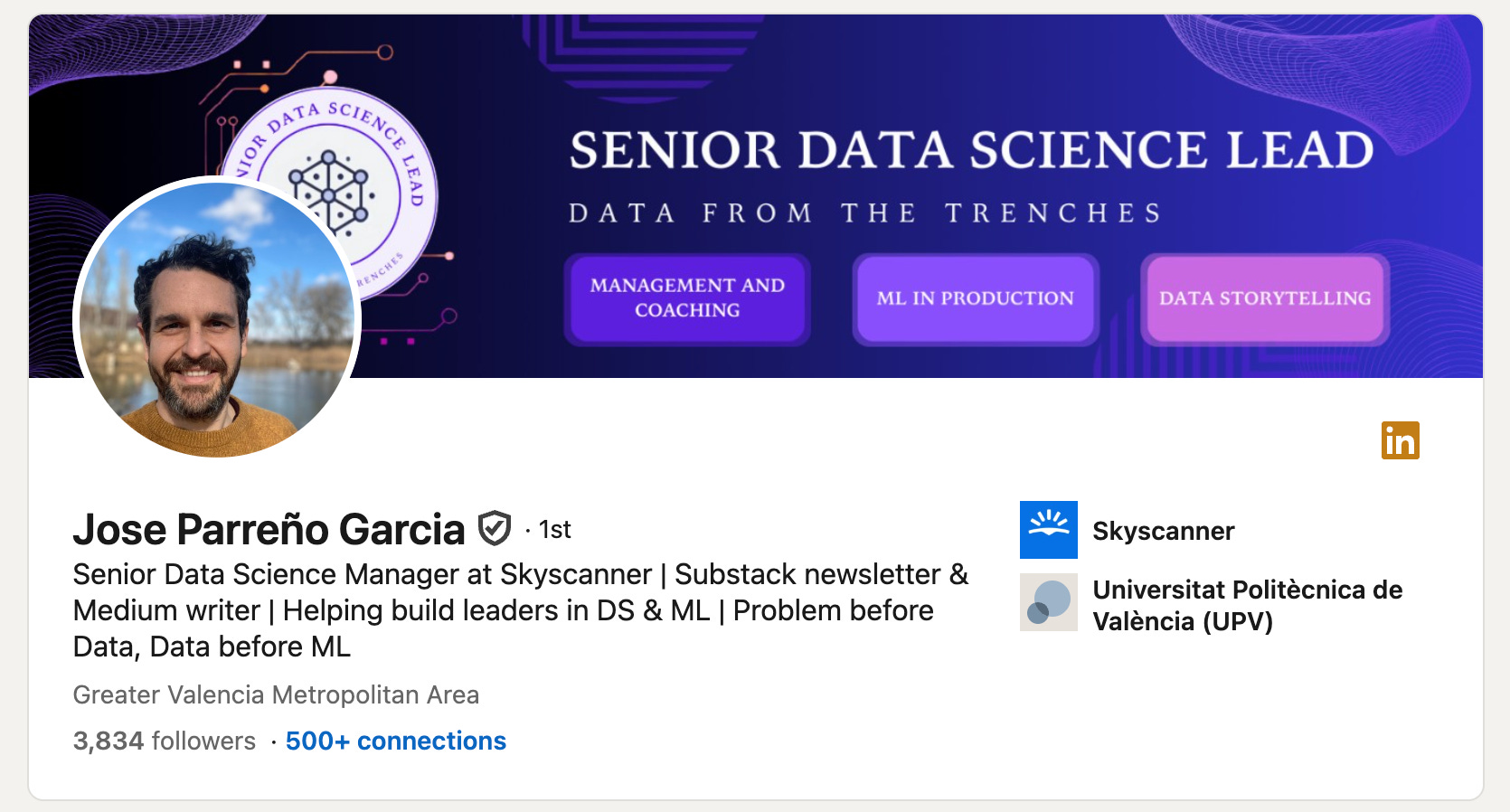The width and height of the screenshot is (1510, 812).
Task: Click the name Jose Parreño Garcia
Action: click(x=269, y=530)
